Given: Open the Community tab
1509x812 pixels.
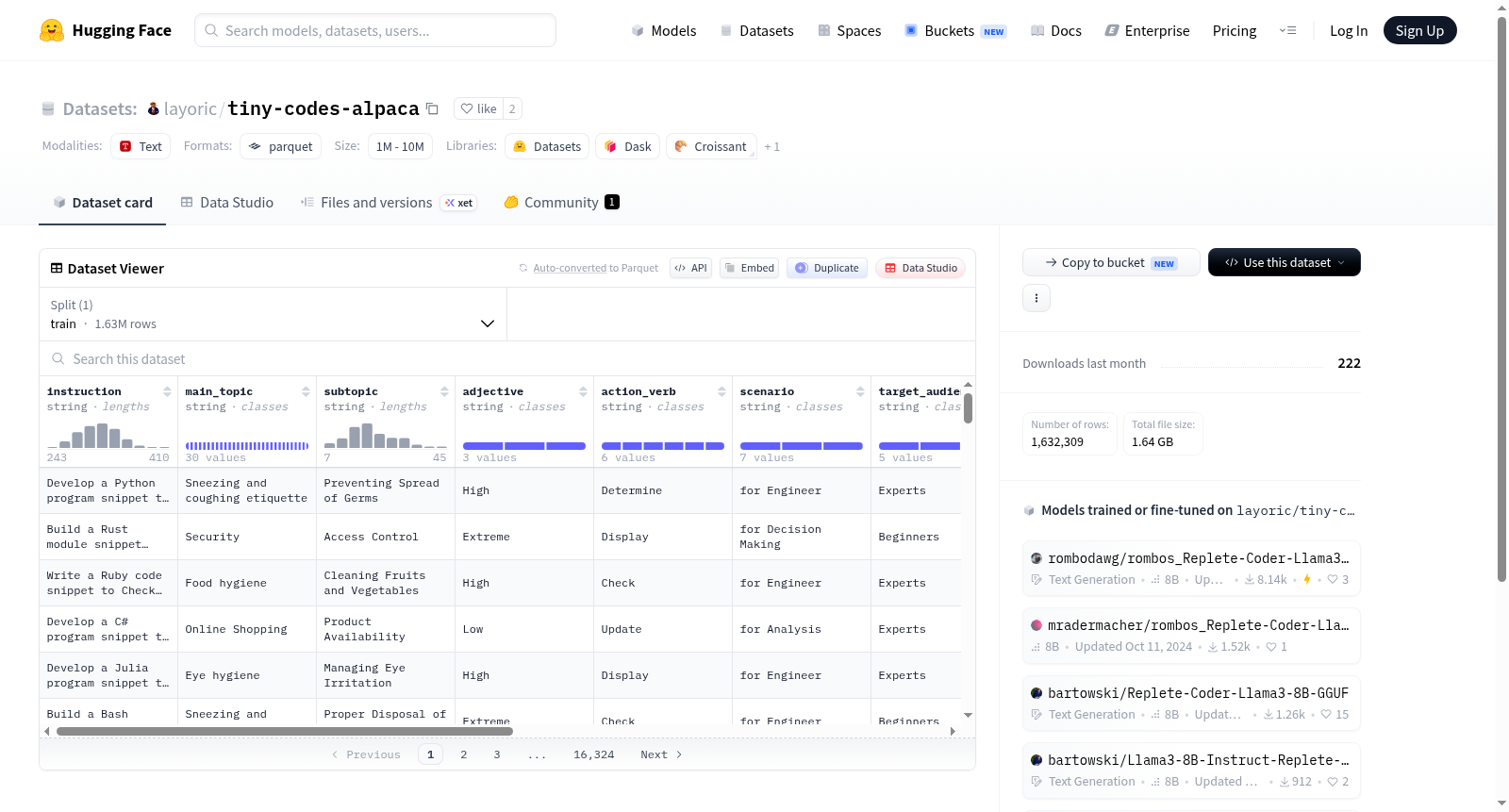Looking at the screenshot, I should pyautogui.click(x=561, y=203).
